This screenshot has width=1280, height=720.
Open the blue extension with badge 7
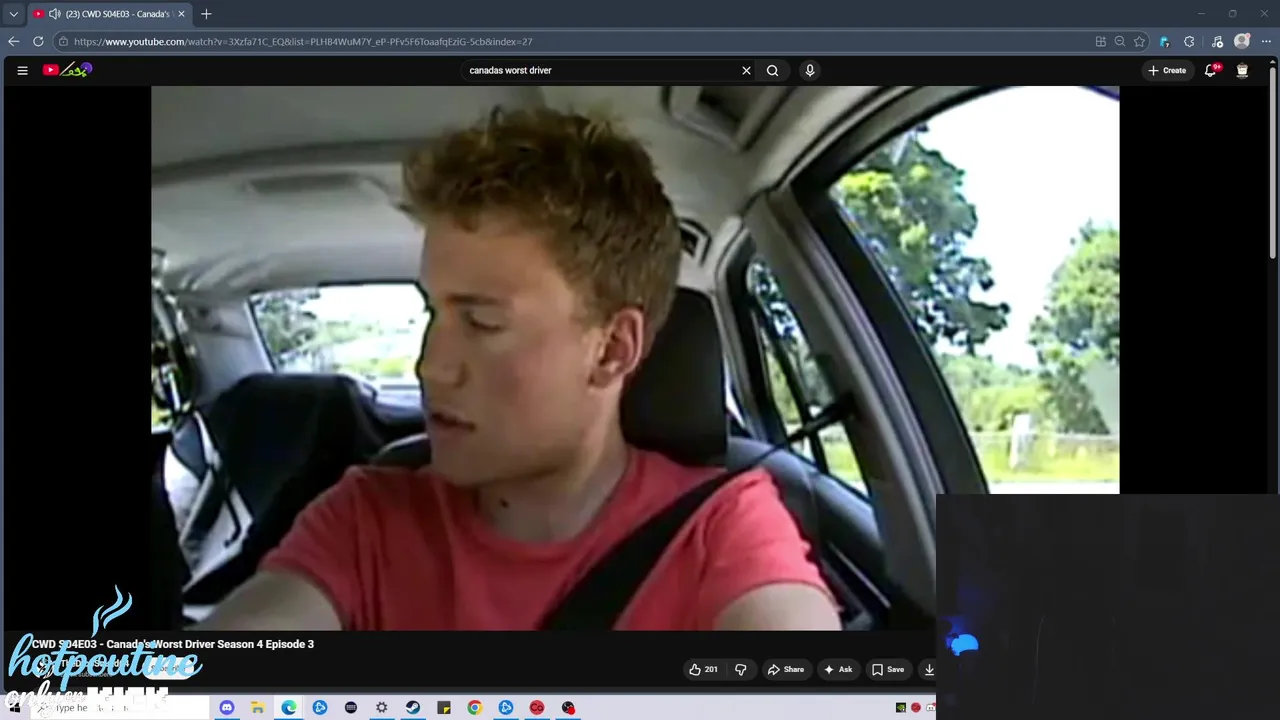(1164, 41)
